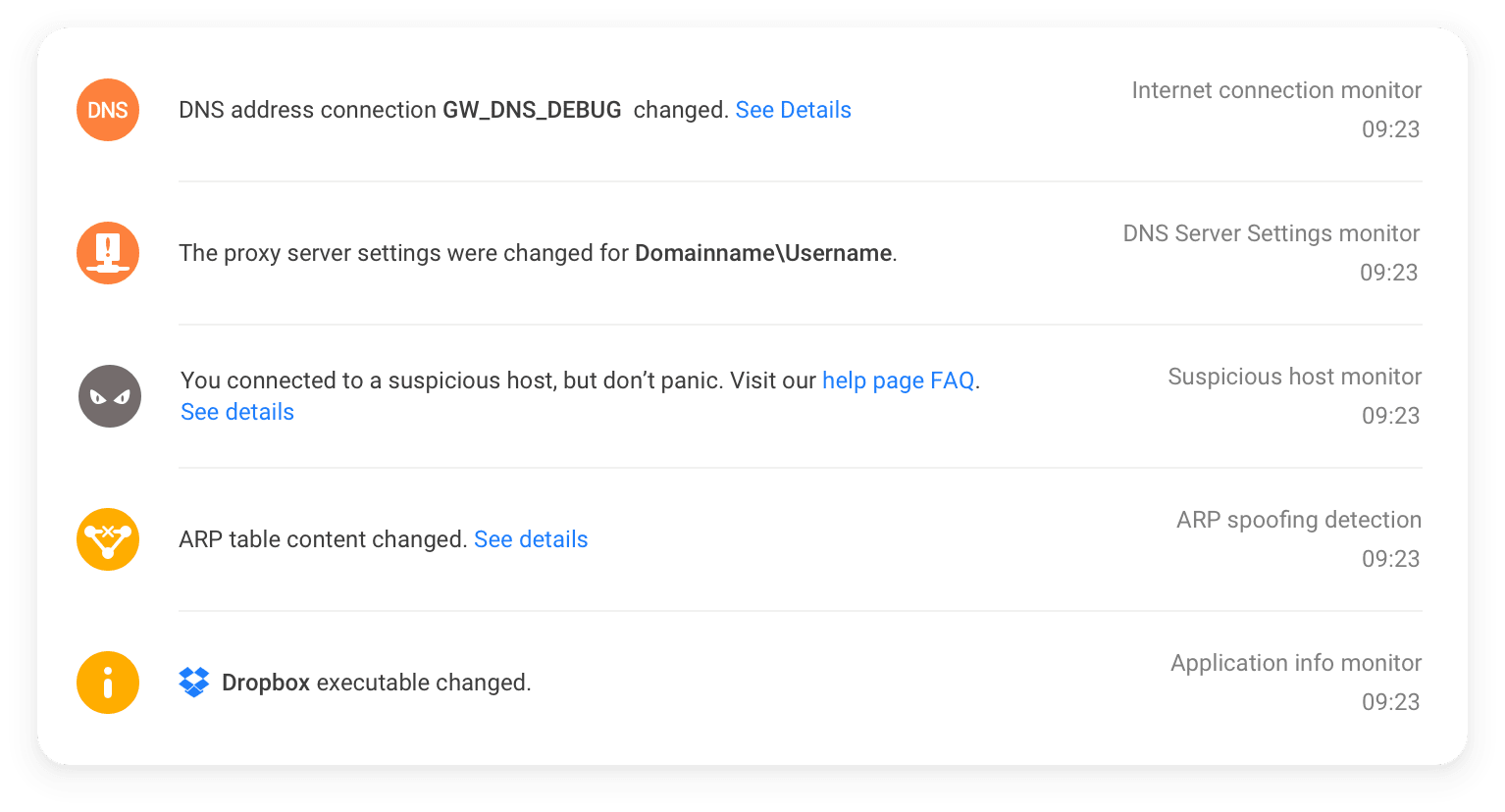Click the proxy server warning icon

coord(108,253)
